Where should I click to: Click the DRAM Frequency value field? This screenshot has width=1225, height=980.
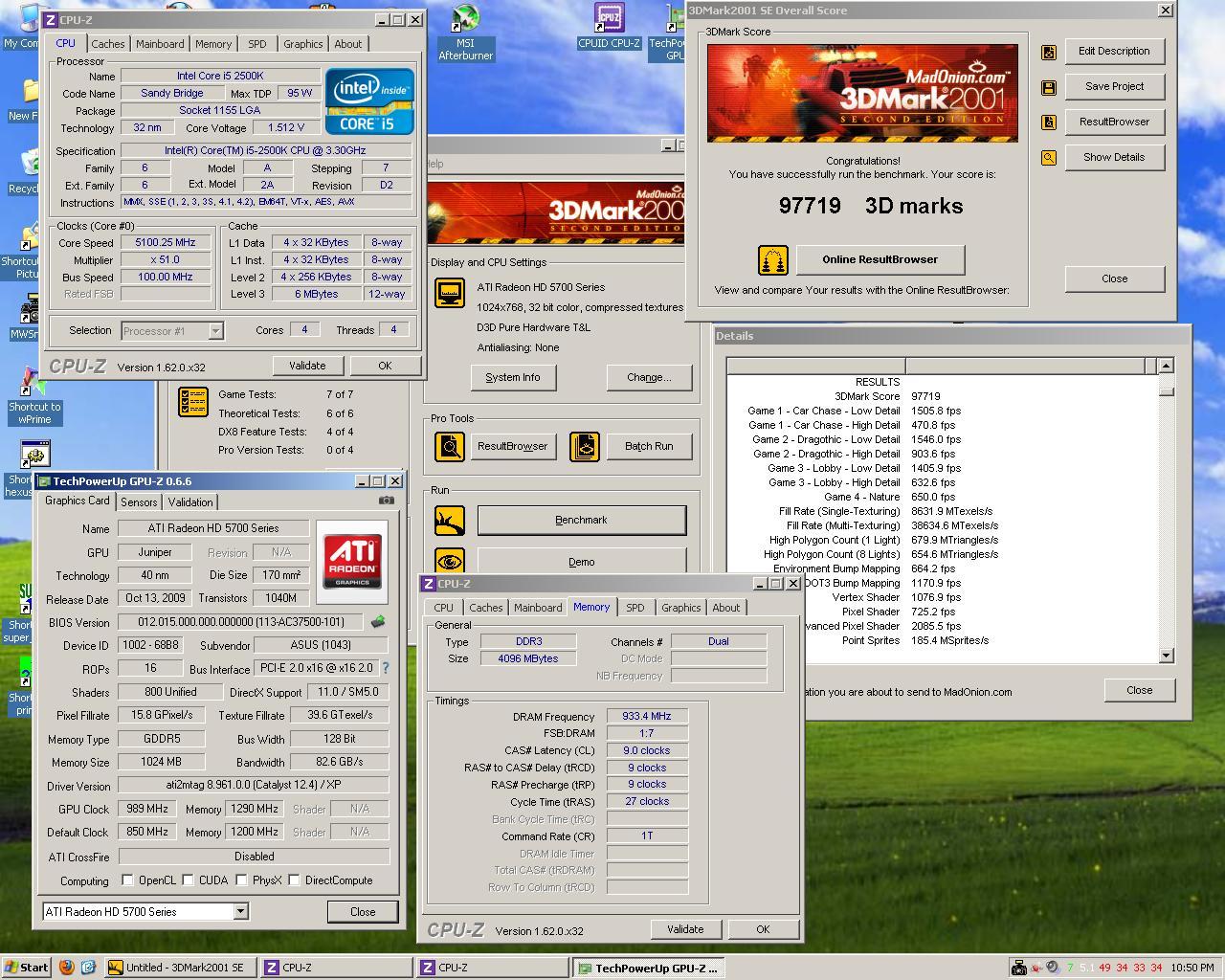point(647,716)
